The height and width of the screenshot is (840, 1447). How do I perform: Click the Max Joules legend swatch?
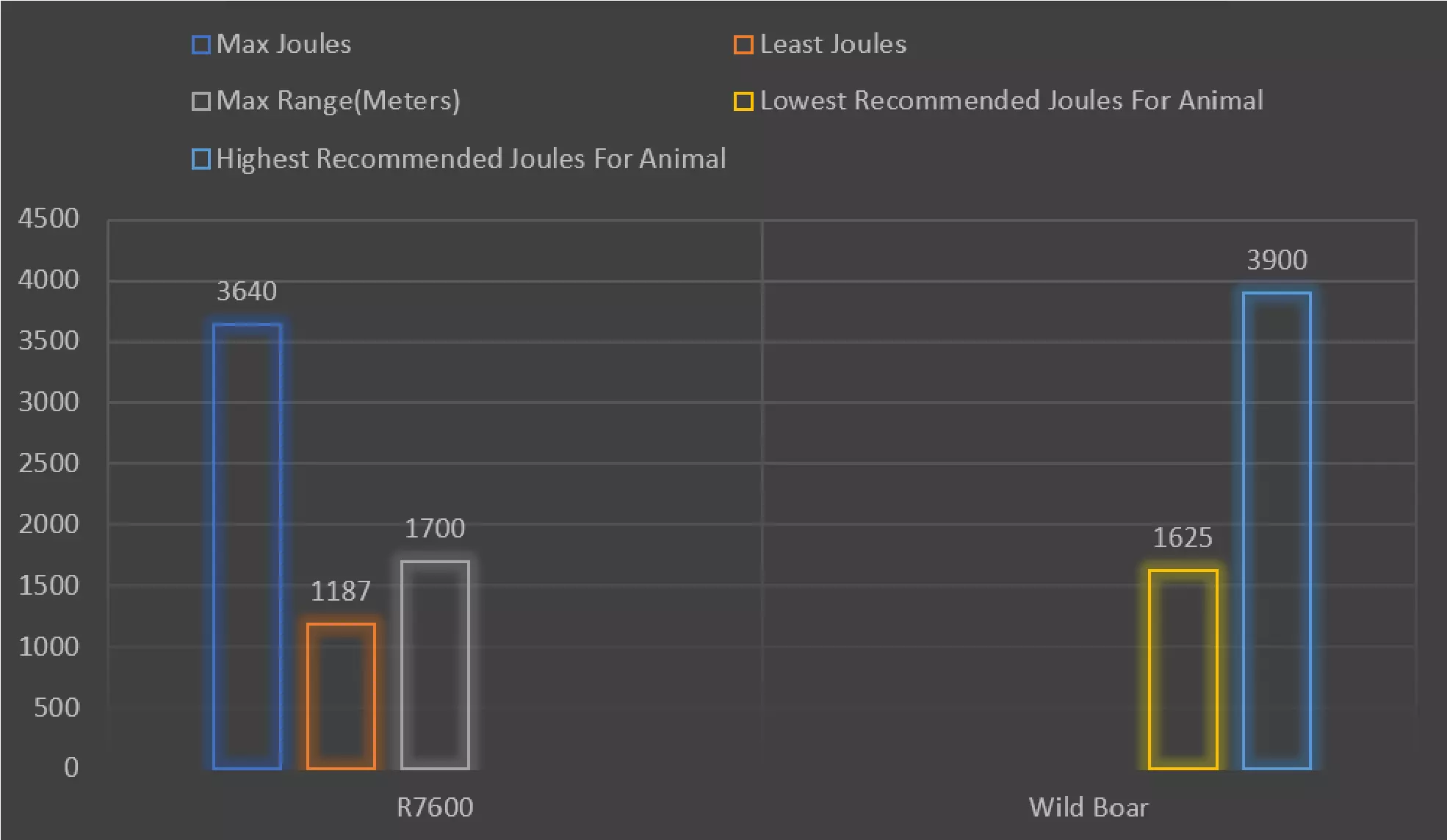coord(201,45)
